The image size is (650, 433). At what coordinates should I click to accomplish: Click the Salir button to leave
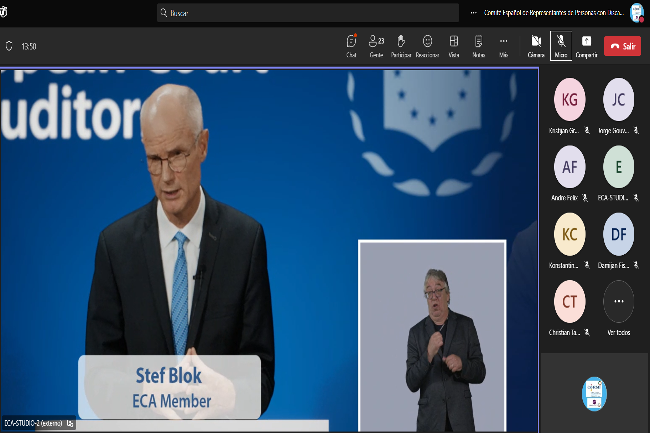click(623, 46)
